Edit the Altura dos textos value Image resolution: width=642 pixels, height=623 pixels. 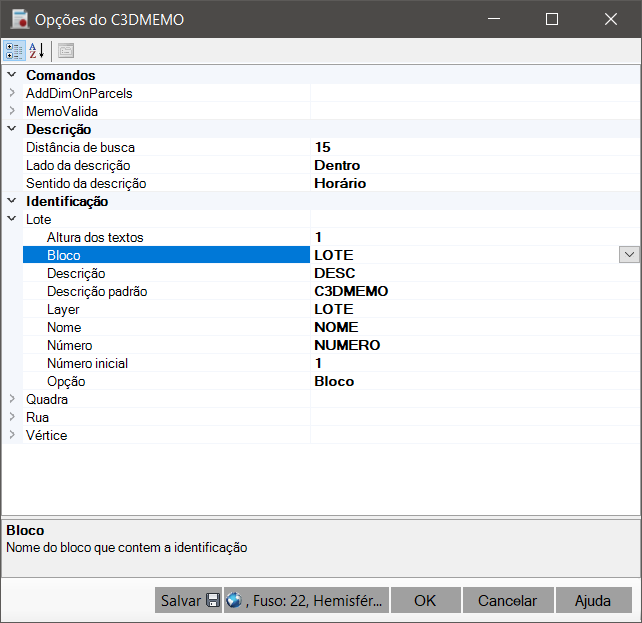(475, 237)
